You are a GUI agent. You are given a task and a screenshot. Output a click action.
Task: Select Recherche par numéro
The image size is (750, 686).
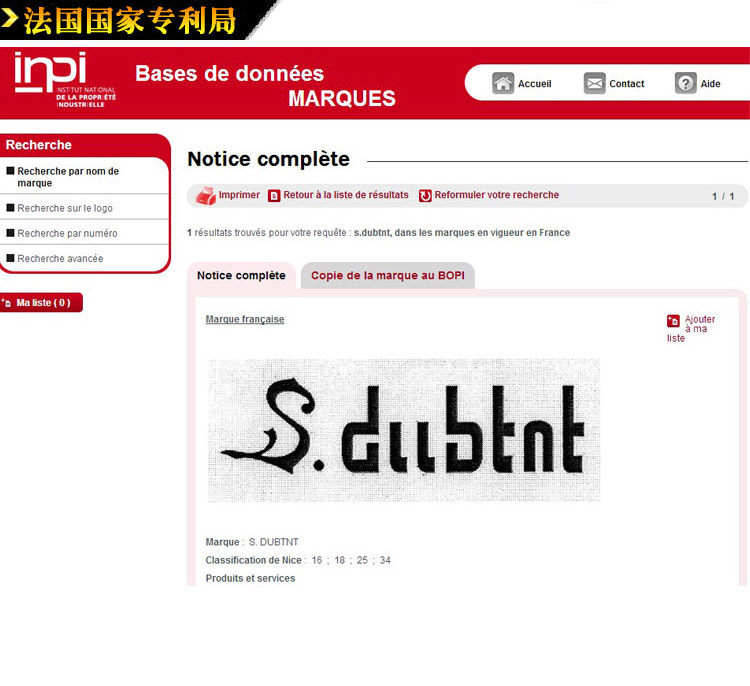pyautogui.click(x=67, y=233)
